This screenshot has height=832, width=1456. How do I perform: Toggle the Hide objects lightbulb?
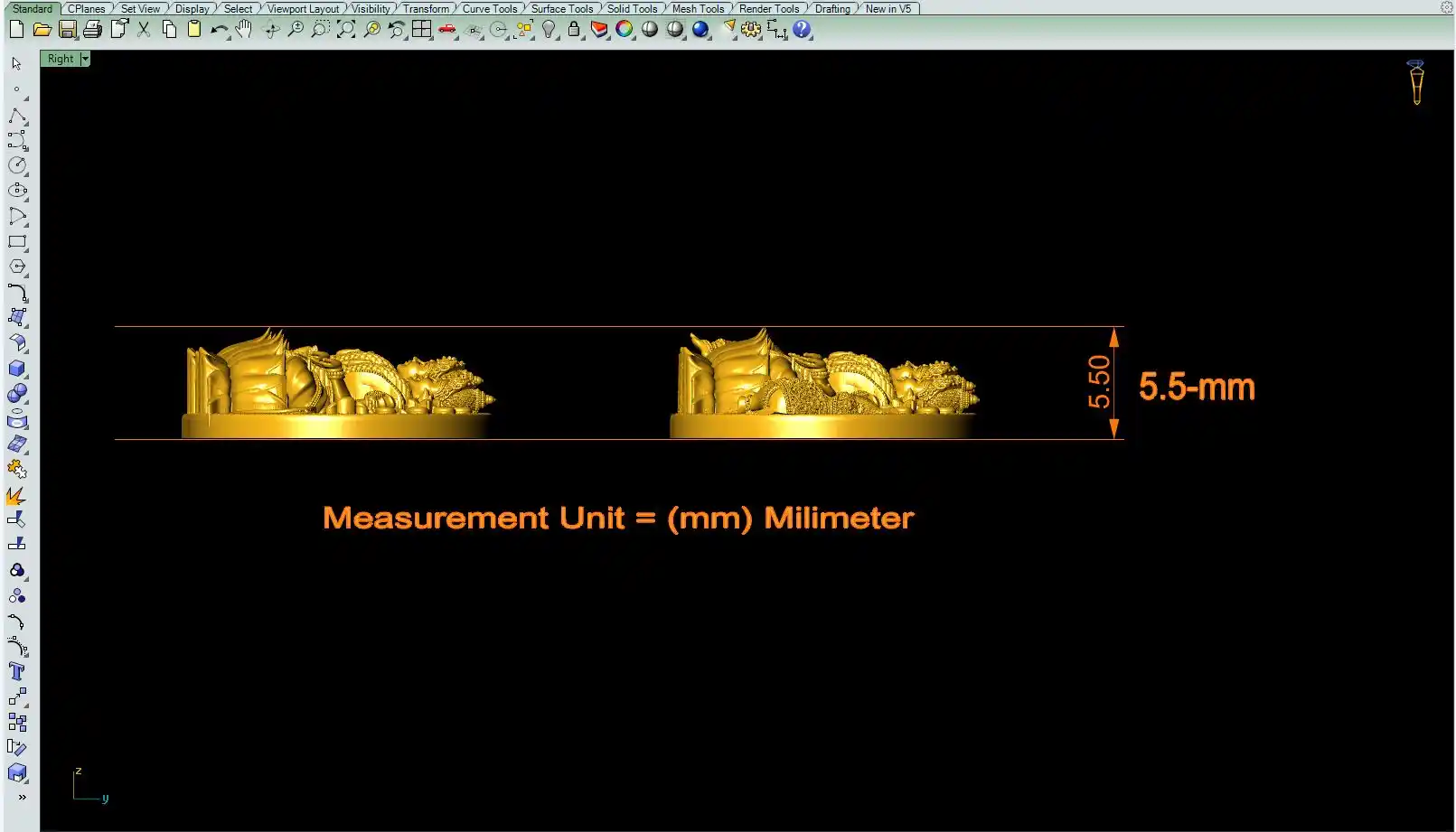tap(549, 30)
